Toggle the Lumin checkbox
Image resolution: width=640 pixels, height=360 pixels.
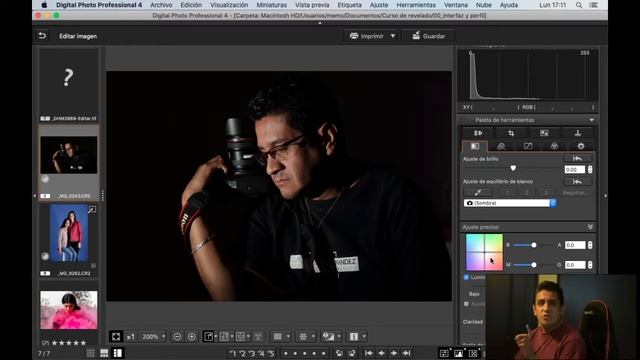point(467,277)
